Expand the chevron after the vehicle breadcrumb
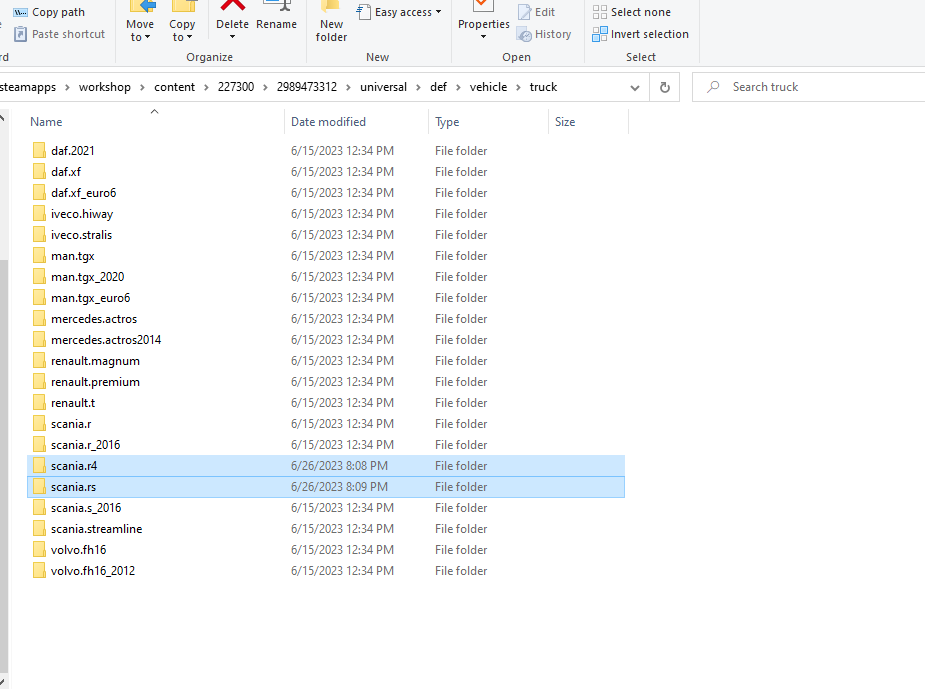 519,87
